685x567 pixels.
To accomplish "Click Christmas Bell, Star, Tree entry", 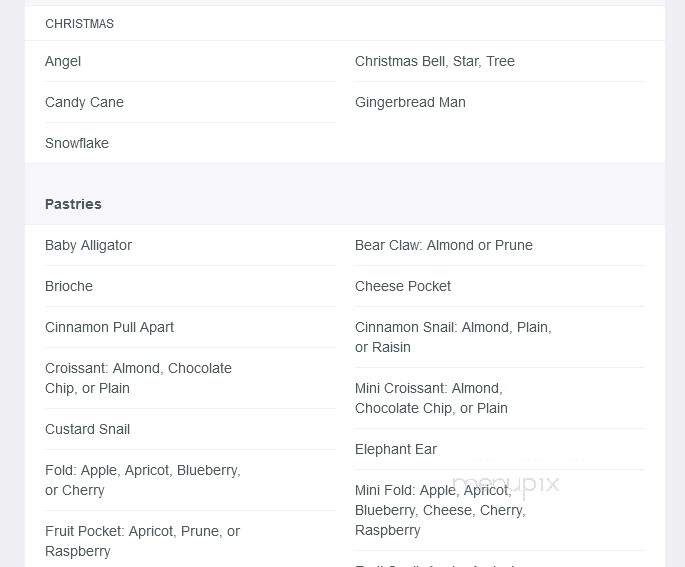I will 435,61.
